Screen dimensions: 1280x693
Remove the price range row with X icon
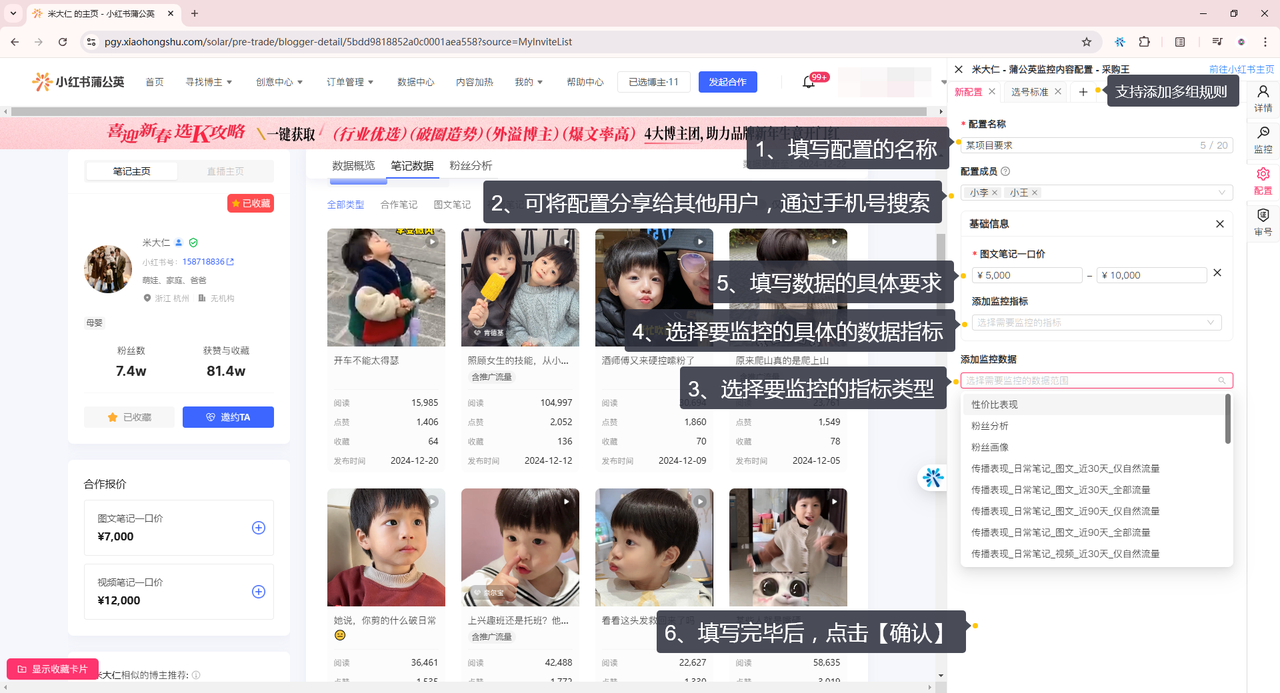point(1217,273)
